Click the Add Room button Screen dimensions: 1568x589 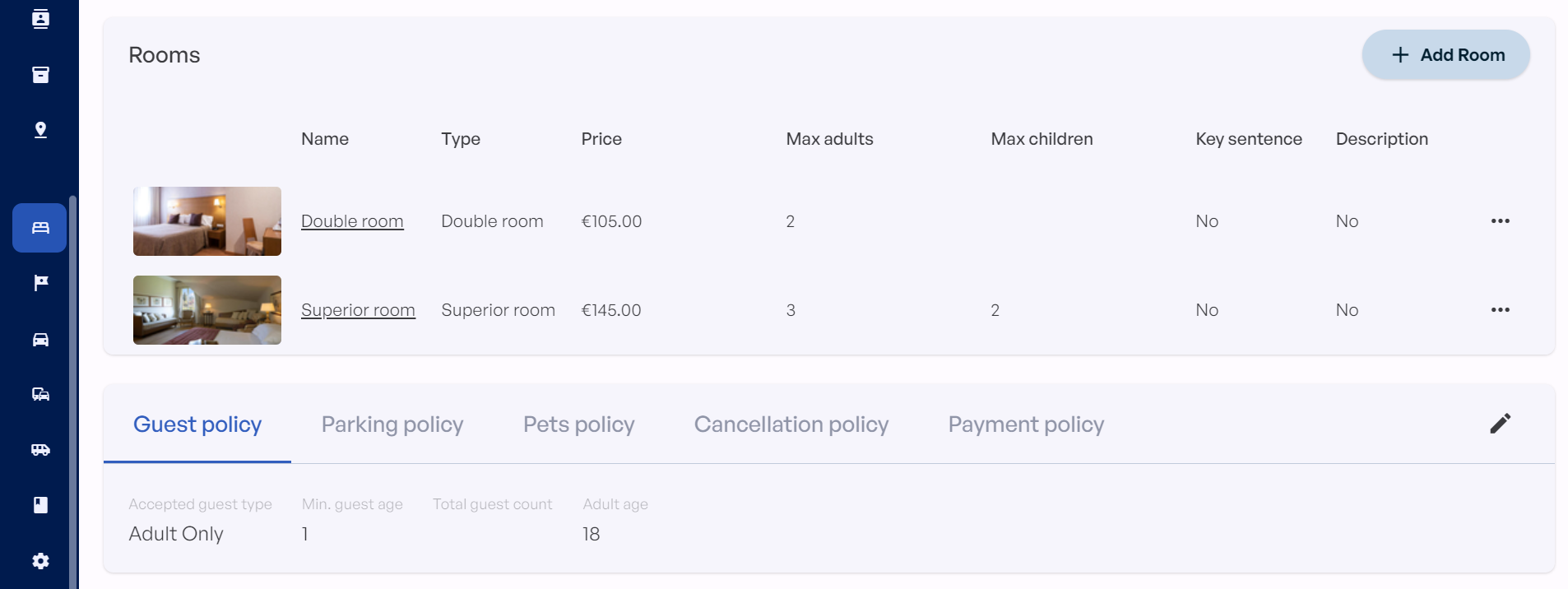pos(1445,55)
